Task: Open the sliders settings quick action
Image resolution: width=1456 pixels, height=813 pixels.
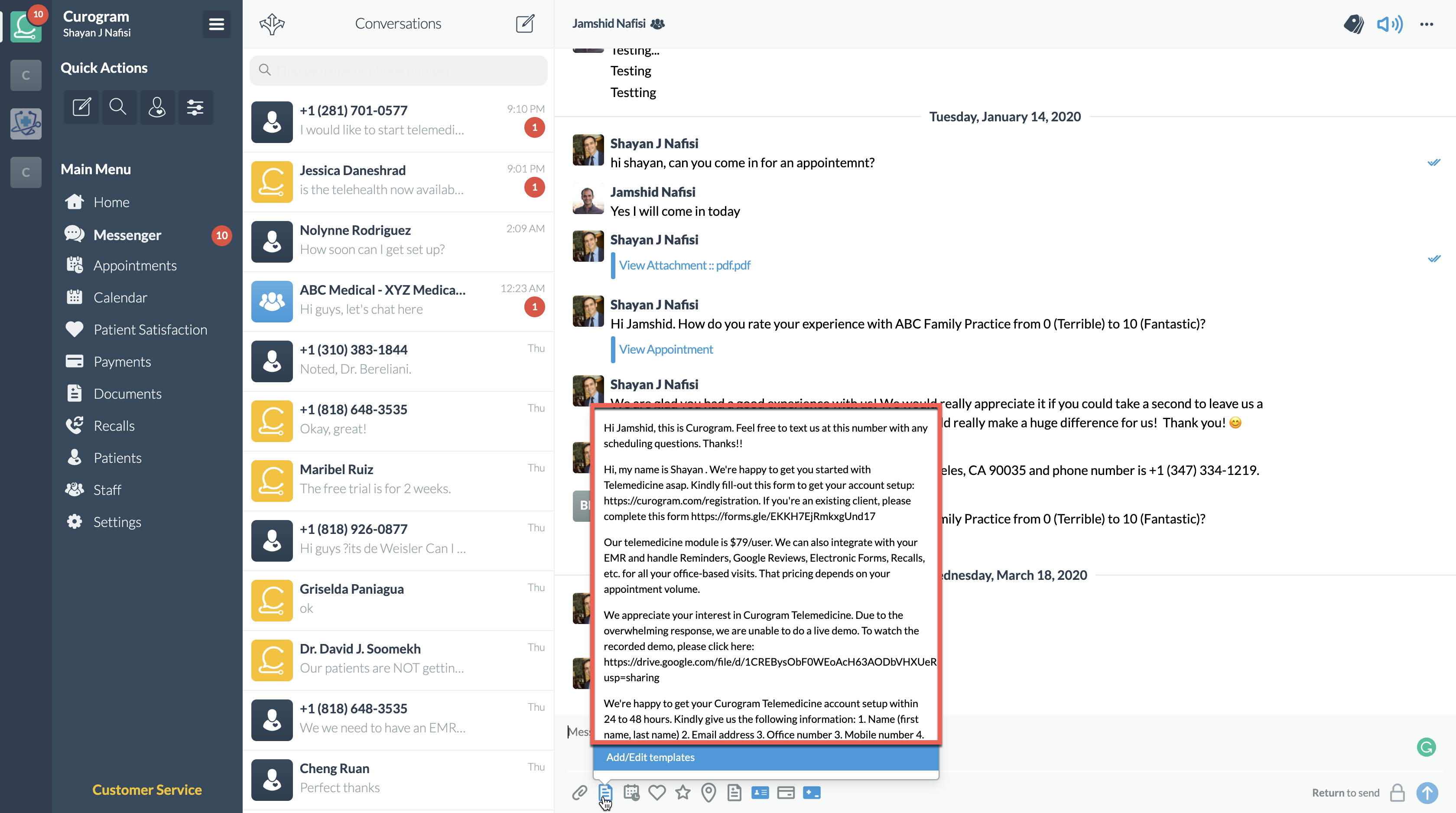Action: tap(195, 107)
